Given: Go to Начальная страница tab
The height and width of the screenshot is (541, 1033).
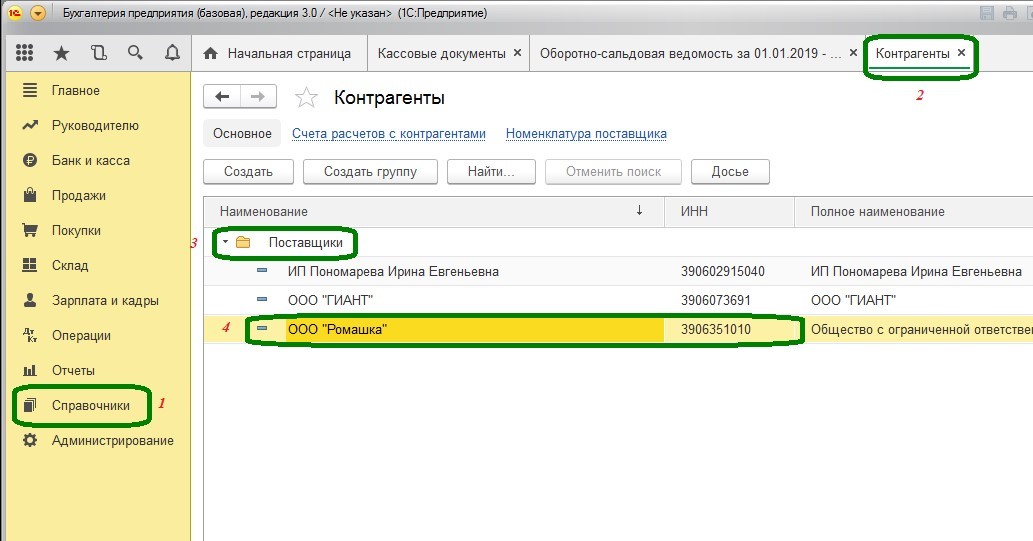Looking at the screenshot, I should pyautogui.click(x=279, y=53).
